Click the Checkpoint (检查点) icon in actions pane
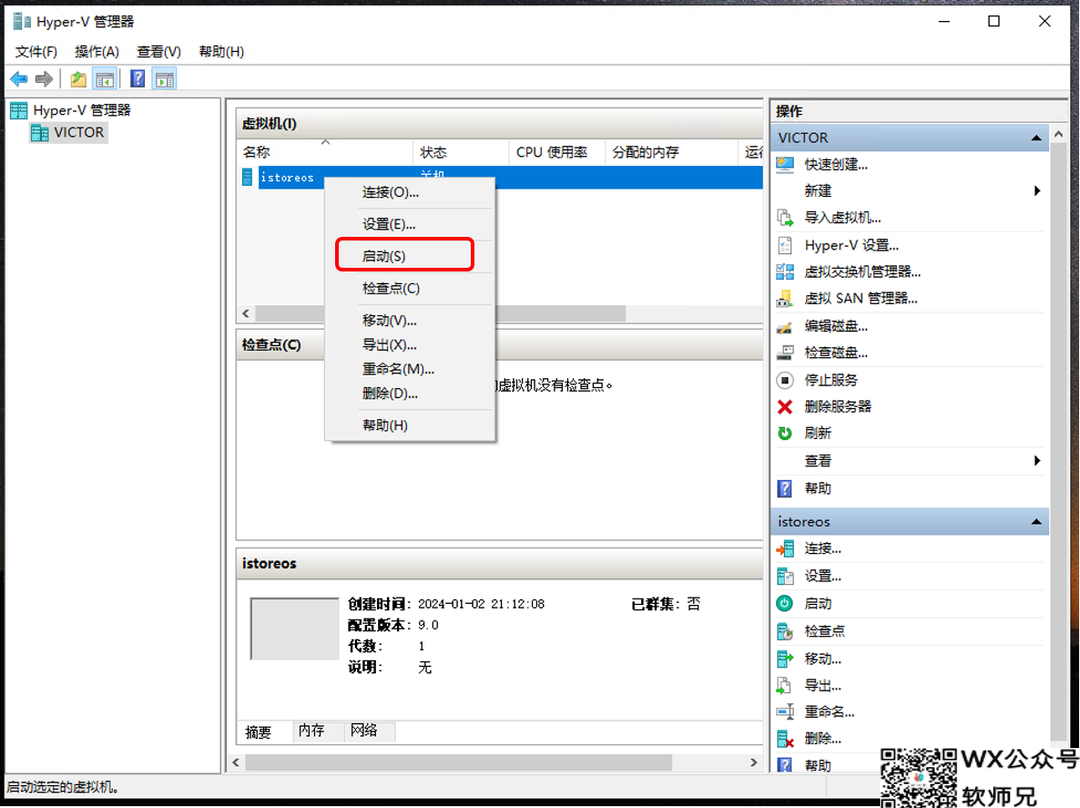 (785, 631)
